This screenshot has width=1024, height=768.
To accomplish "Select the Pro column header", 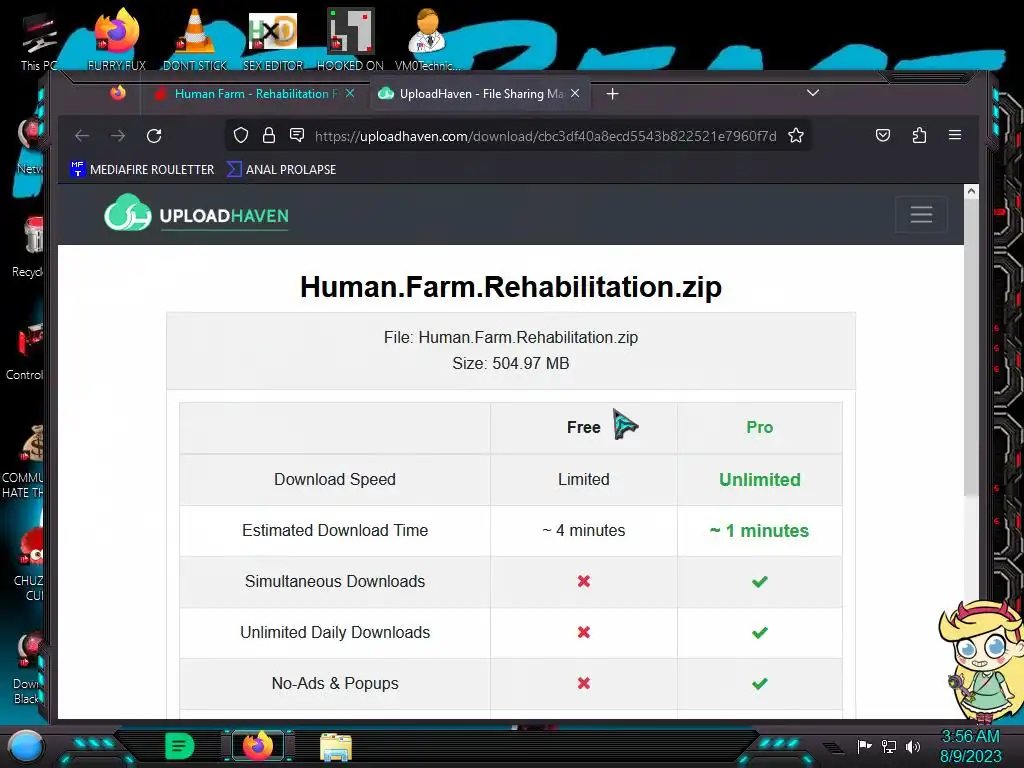I will pyautogui.click(x=760, y=427).
